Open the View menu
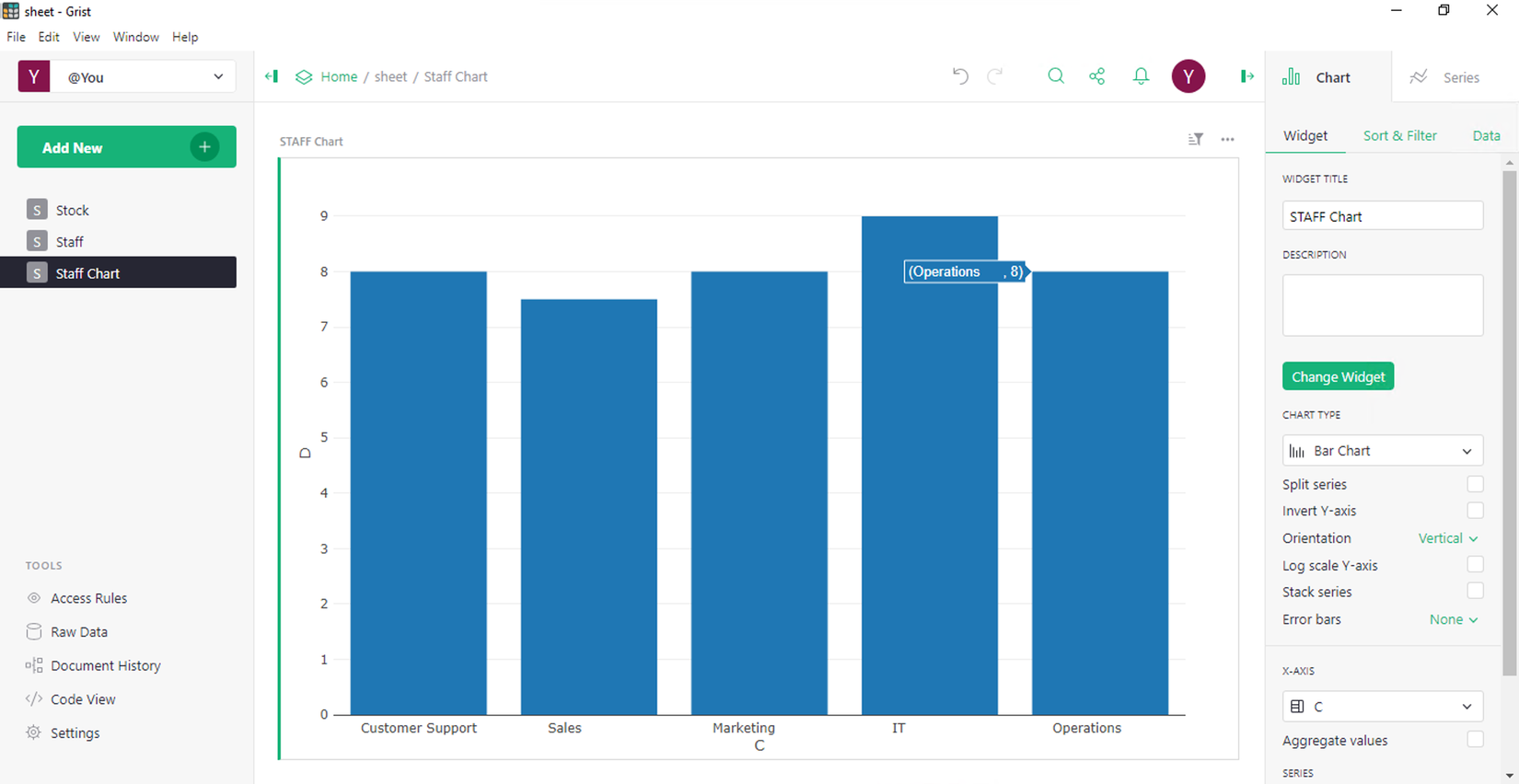Viewport: 1519px width, 784px height. tap(86, 37)
